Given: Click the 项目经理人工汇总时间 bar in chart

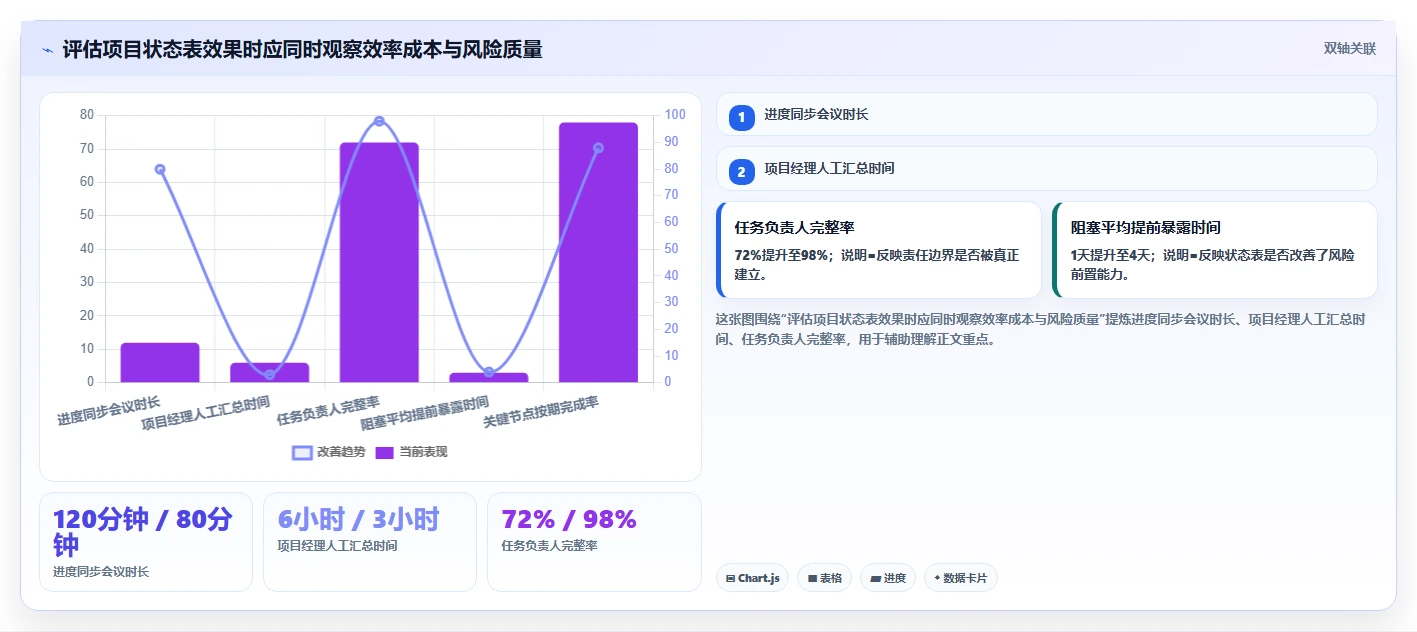Looking at the screenshot, I should pos(269,372).
